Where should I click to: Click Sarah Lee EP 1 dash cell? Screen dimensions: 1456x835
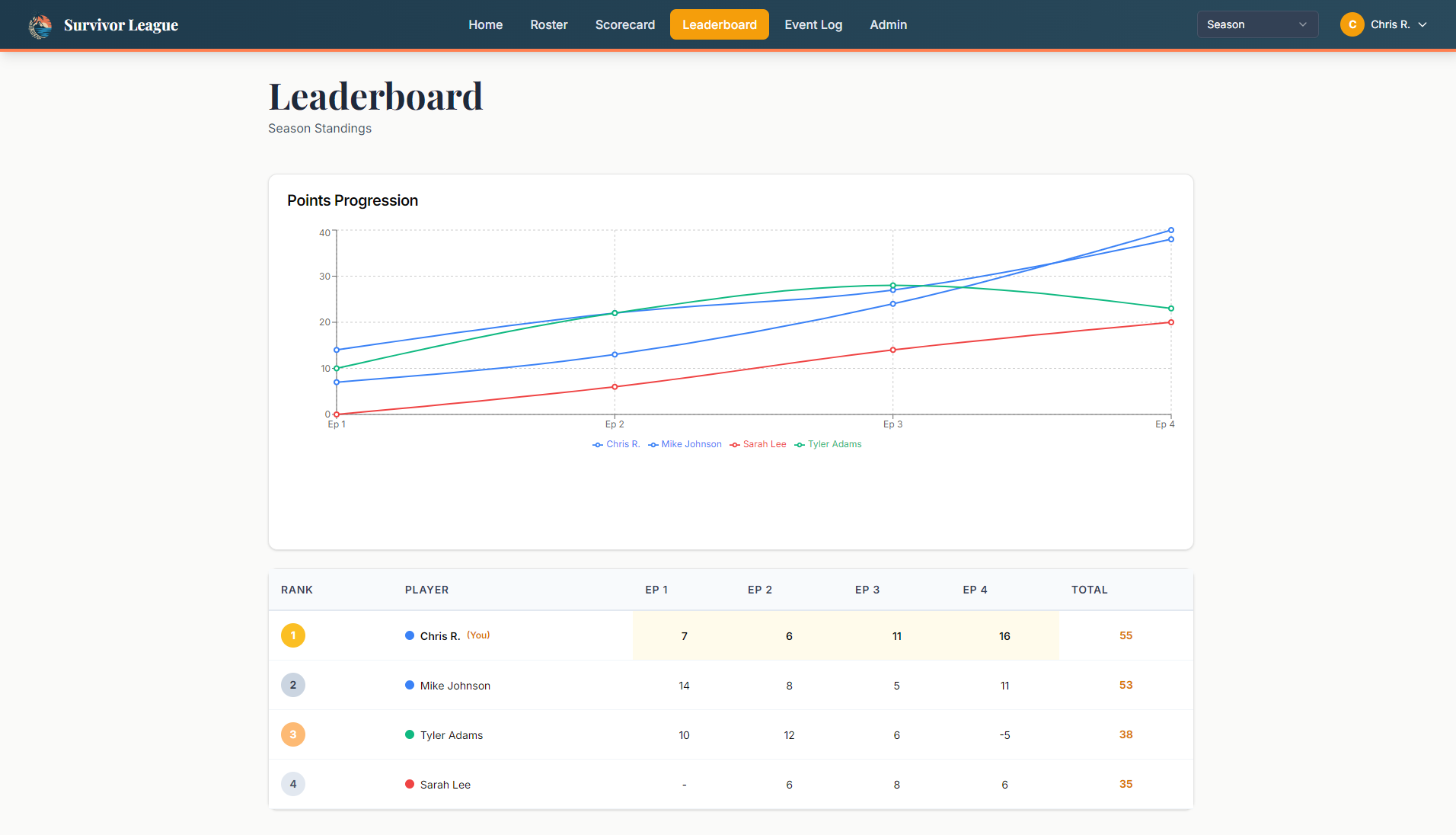684,785
